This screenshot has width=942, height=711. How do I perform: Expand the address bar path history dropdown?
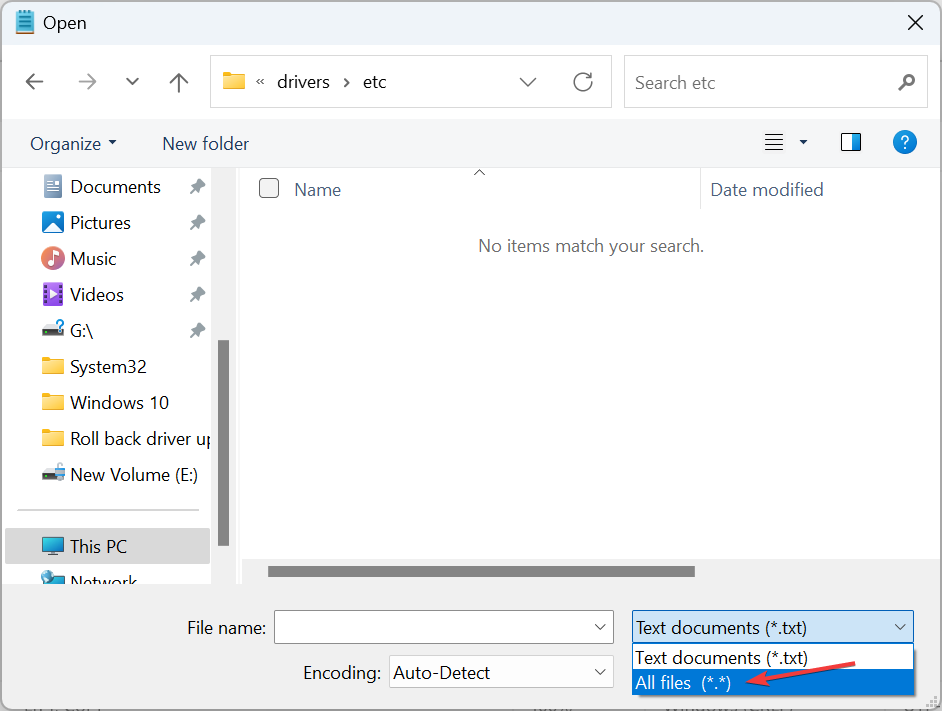[528, 82]
